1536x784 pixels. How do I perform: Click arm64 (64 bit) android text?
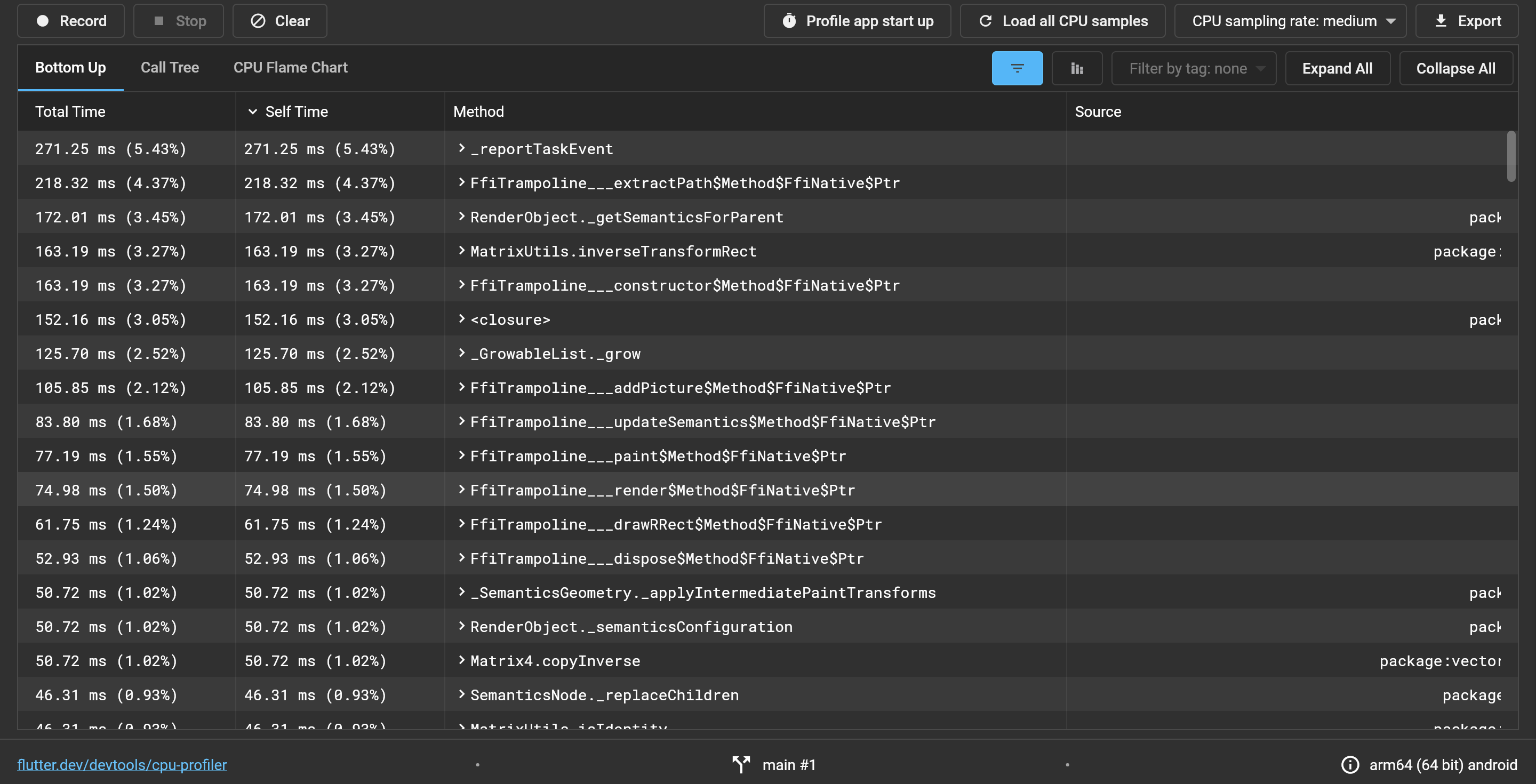pyautogui.click(x=1443, y=765)
